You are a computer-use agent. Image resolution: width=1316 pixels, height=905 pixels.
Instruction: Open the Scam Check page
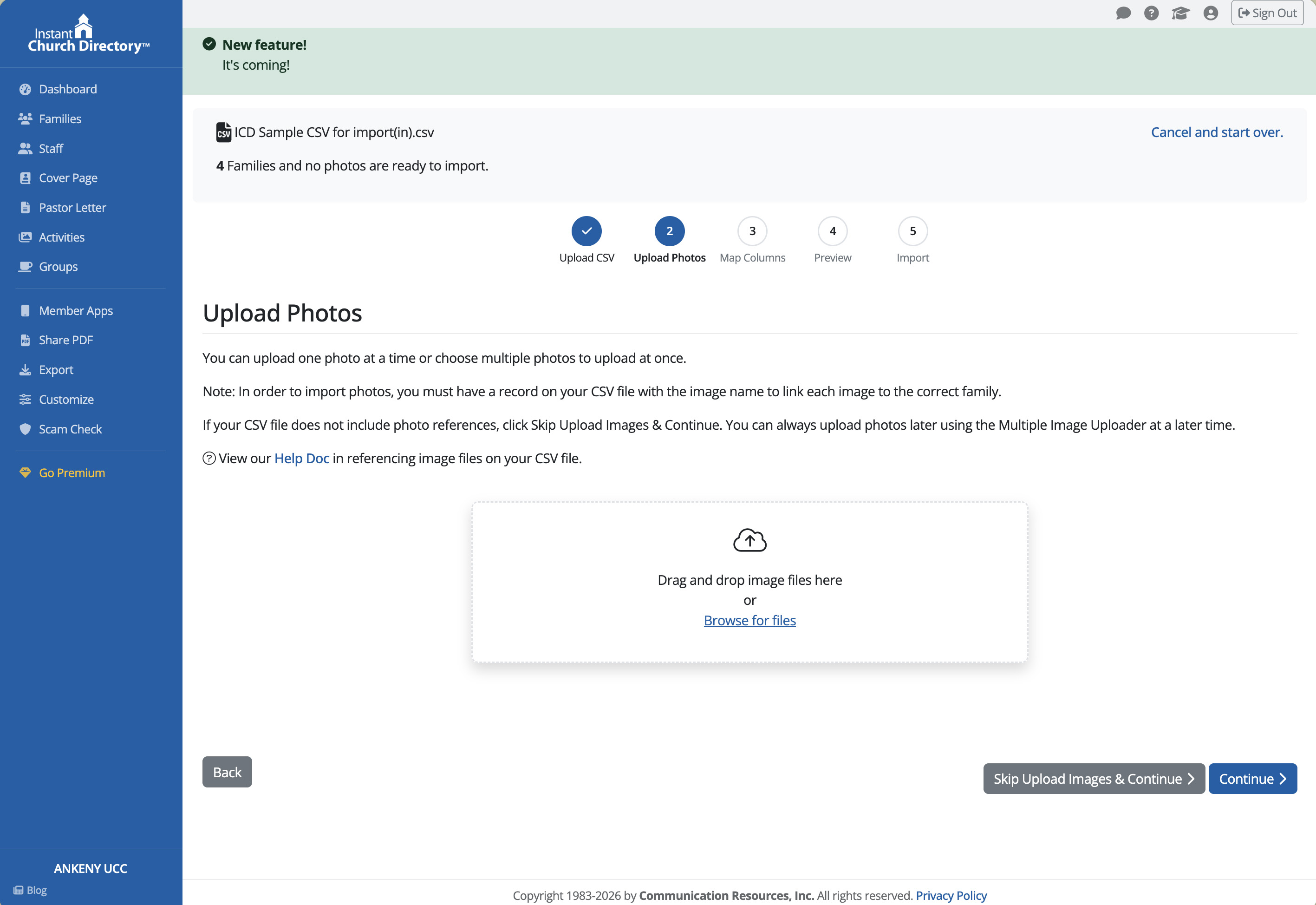[x=70, y=429]
